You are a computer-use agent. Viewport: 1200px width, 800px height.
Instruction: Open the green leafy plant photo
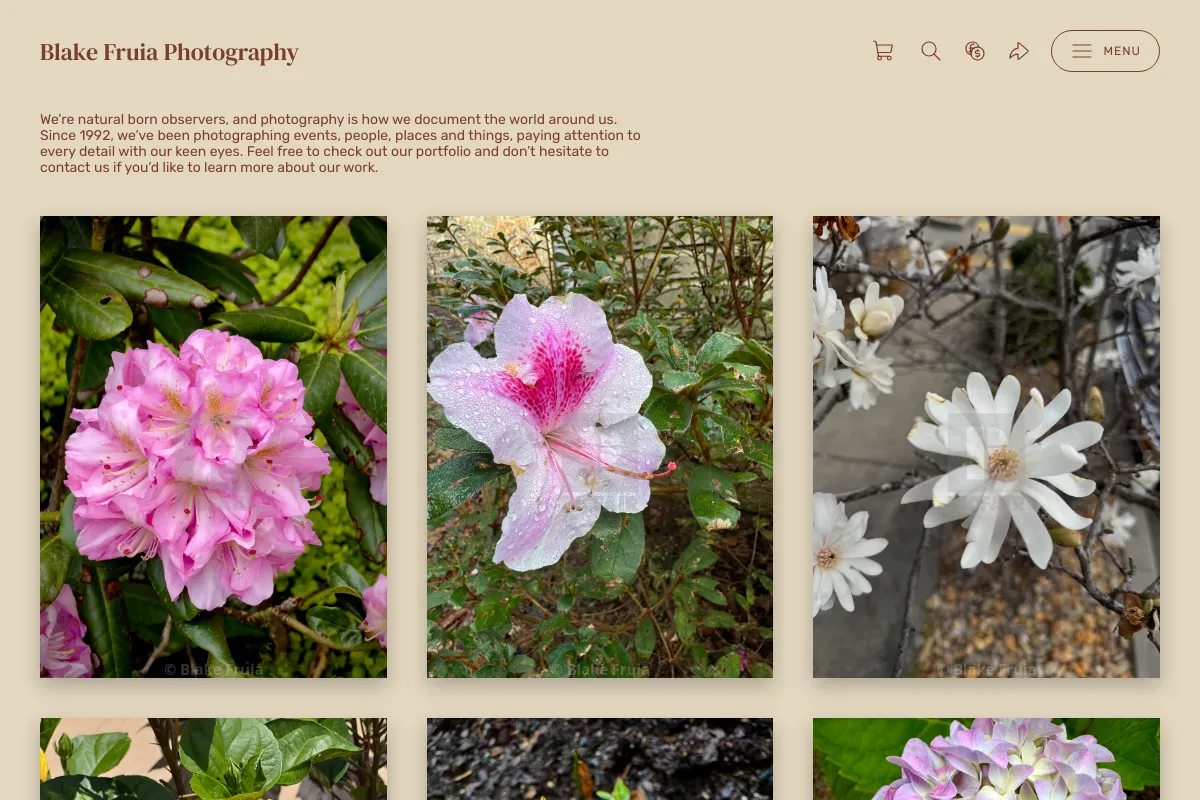point(213,759)
